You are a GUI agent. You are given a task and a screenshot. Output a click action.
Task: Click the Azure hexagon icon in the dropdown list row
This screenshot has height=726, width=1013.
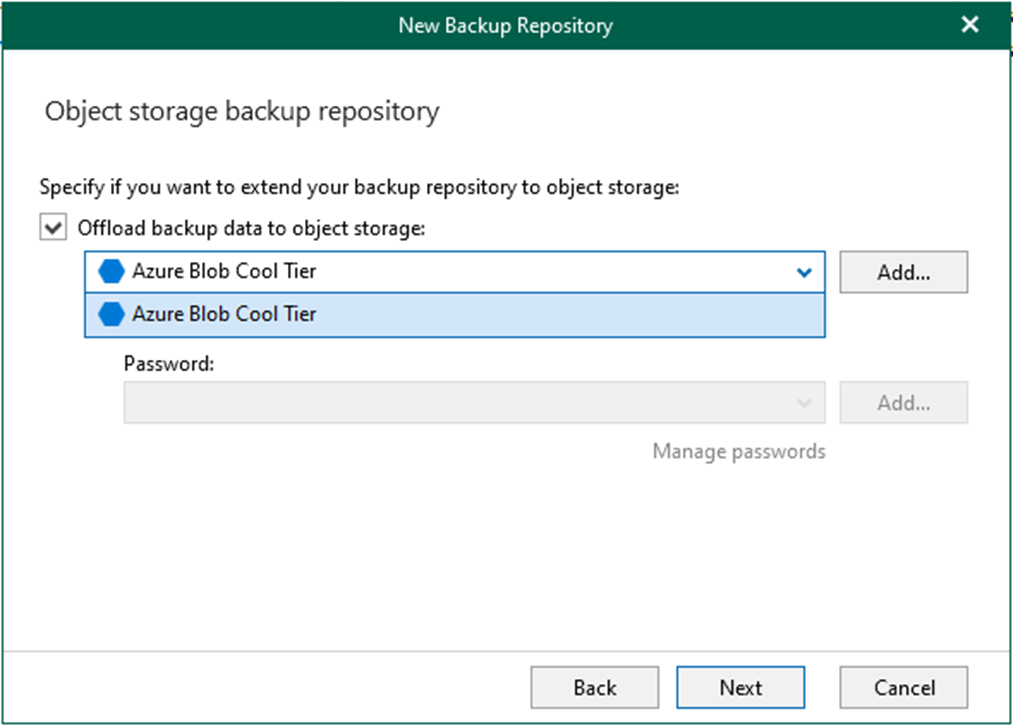(x=111, y=315)
